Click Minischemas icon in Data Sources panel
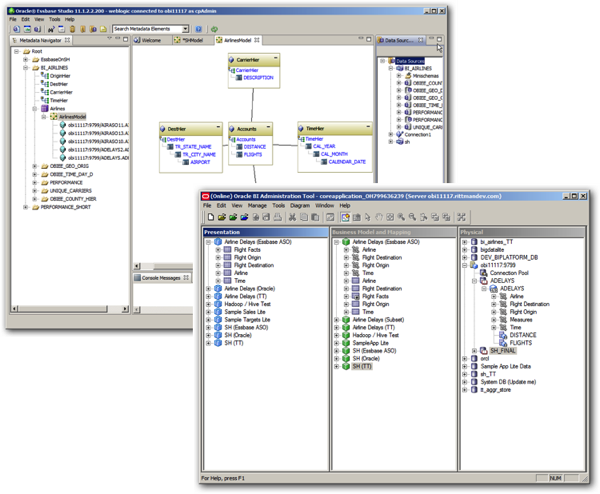Image resolution: width=600 pixels, height=494 pixels. pyautogui.click(x=408, y=76)
